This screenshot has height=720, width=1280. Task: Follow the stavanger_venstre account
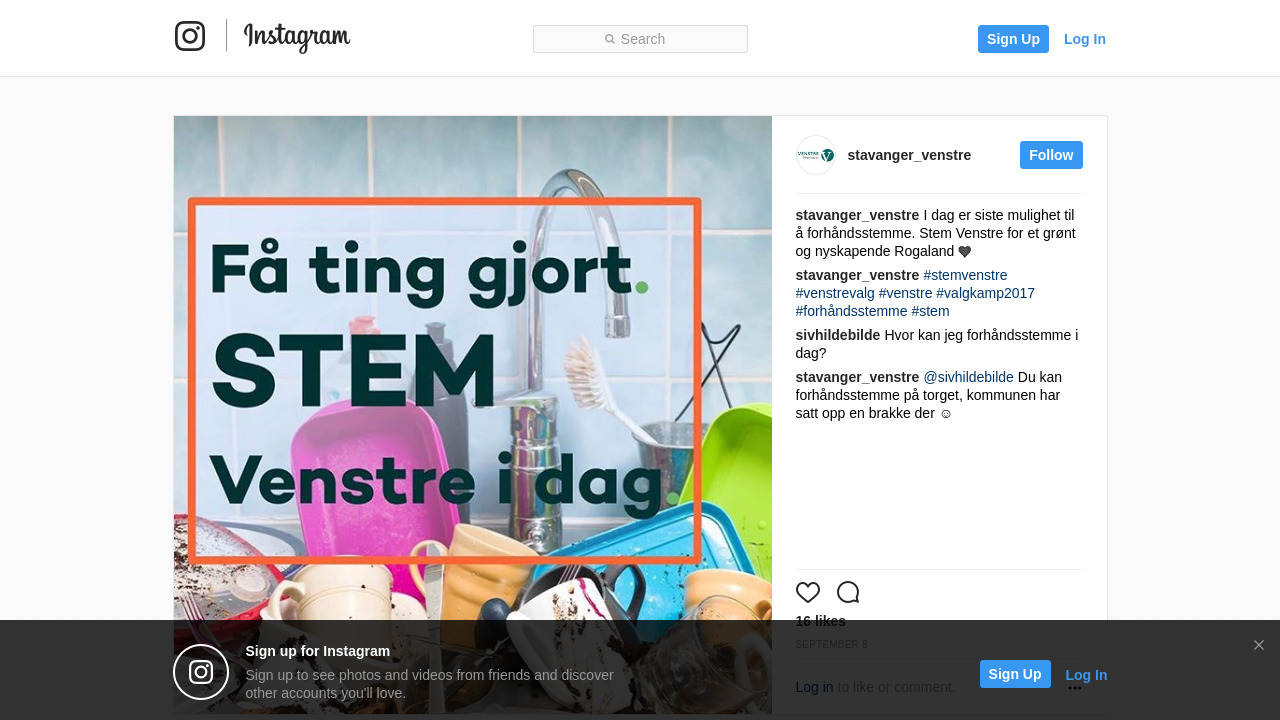(x=1051, y=155)
